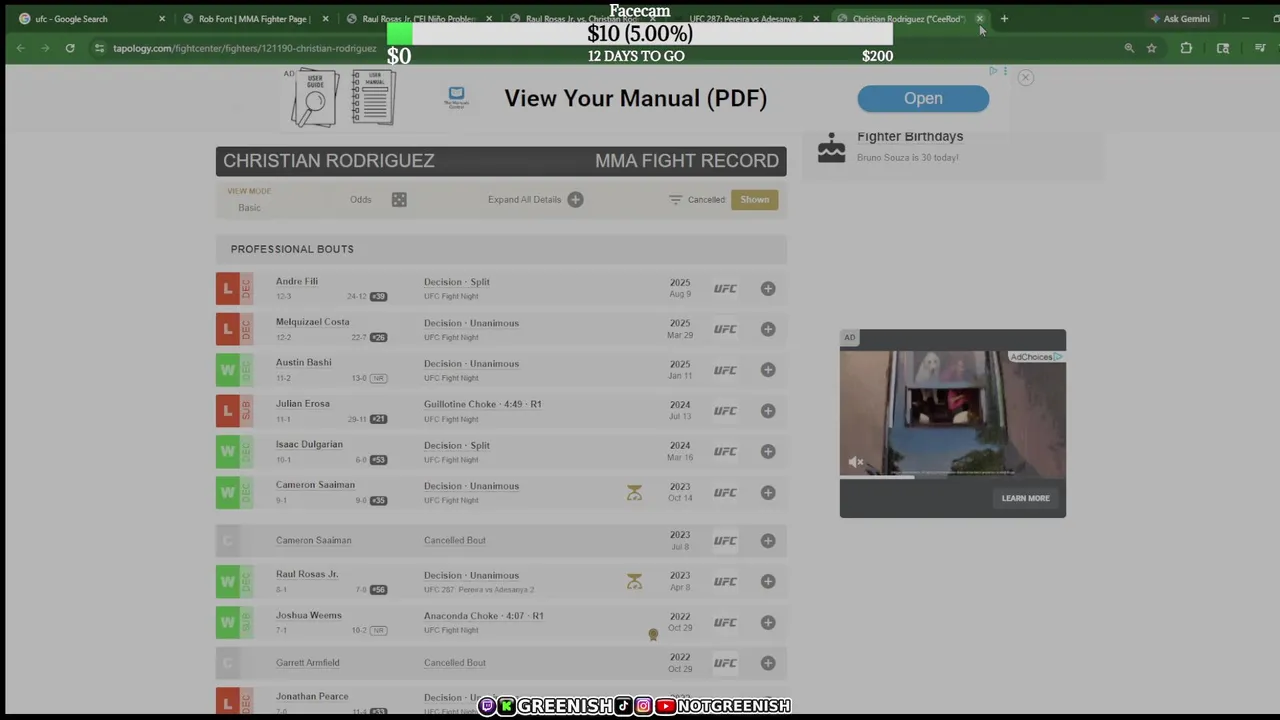
Task: Open the Anaconda Choke 4:07 R1 bout link
Action: [x=484, y=616]
